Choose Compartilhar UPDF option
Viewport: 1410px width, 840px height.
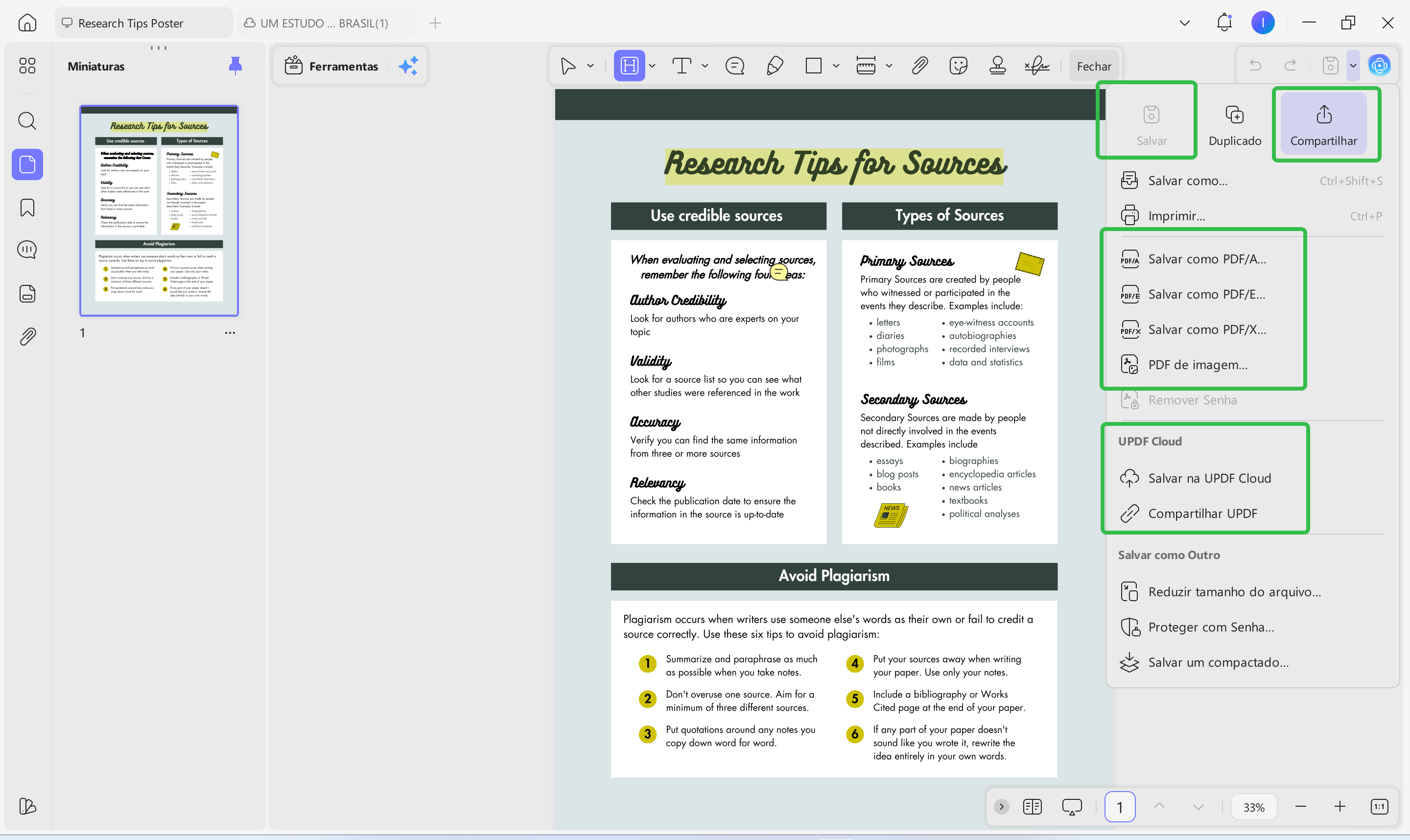(1251, 513)
